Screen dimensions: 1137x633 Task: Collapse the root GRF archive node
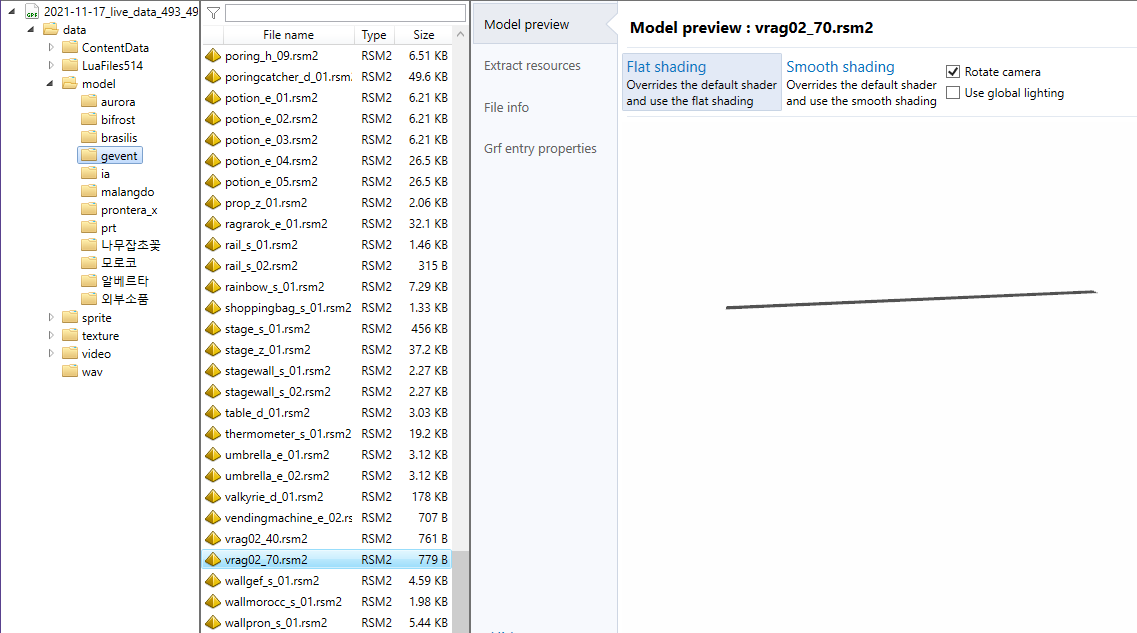[12, 12]
